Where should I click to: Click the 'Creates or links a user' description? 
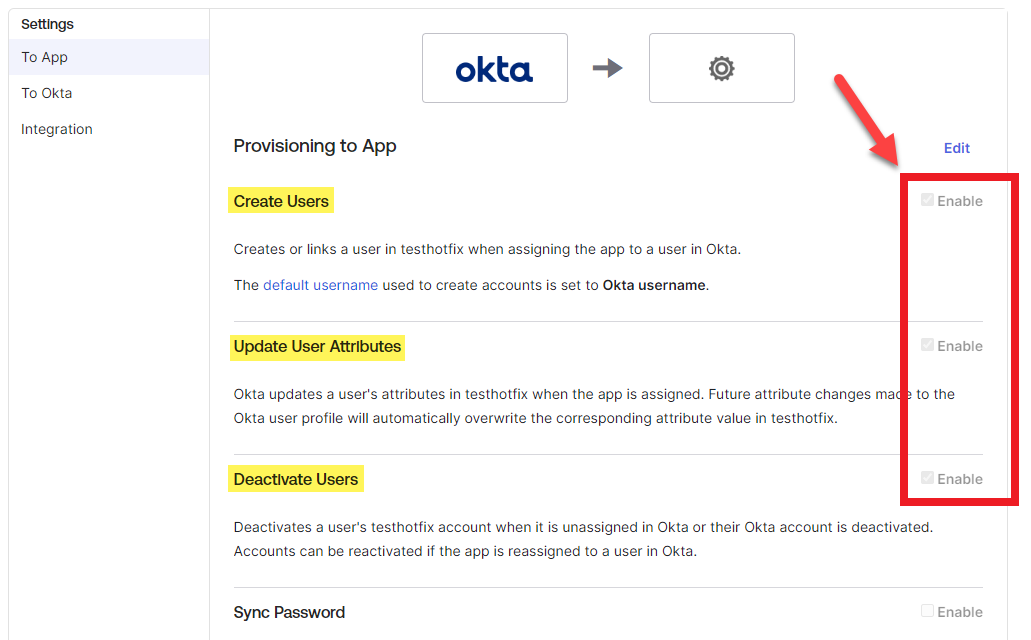(487, 249)
